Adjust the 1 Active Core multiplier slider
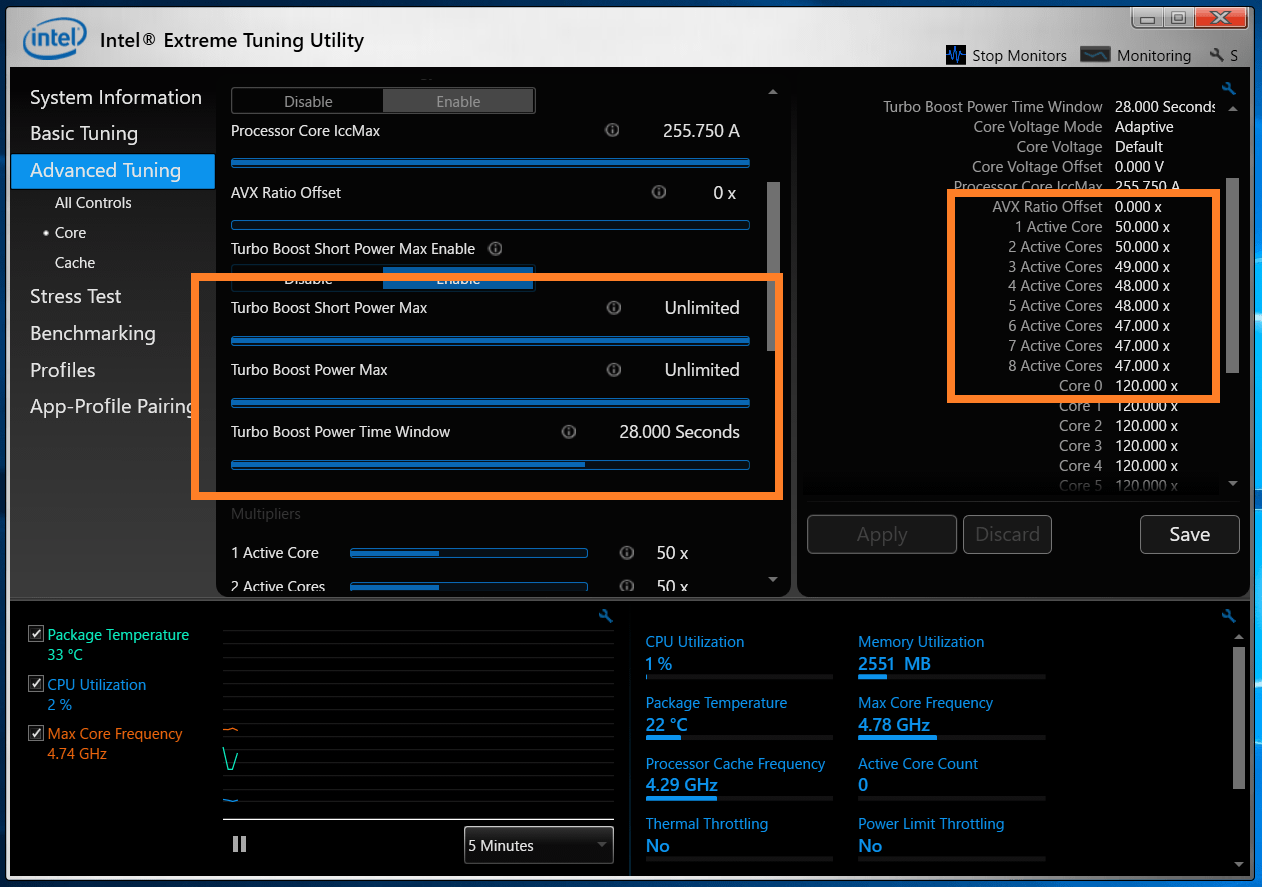 (x=468, y=553)
